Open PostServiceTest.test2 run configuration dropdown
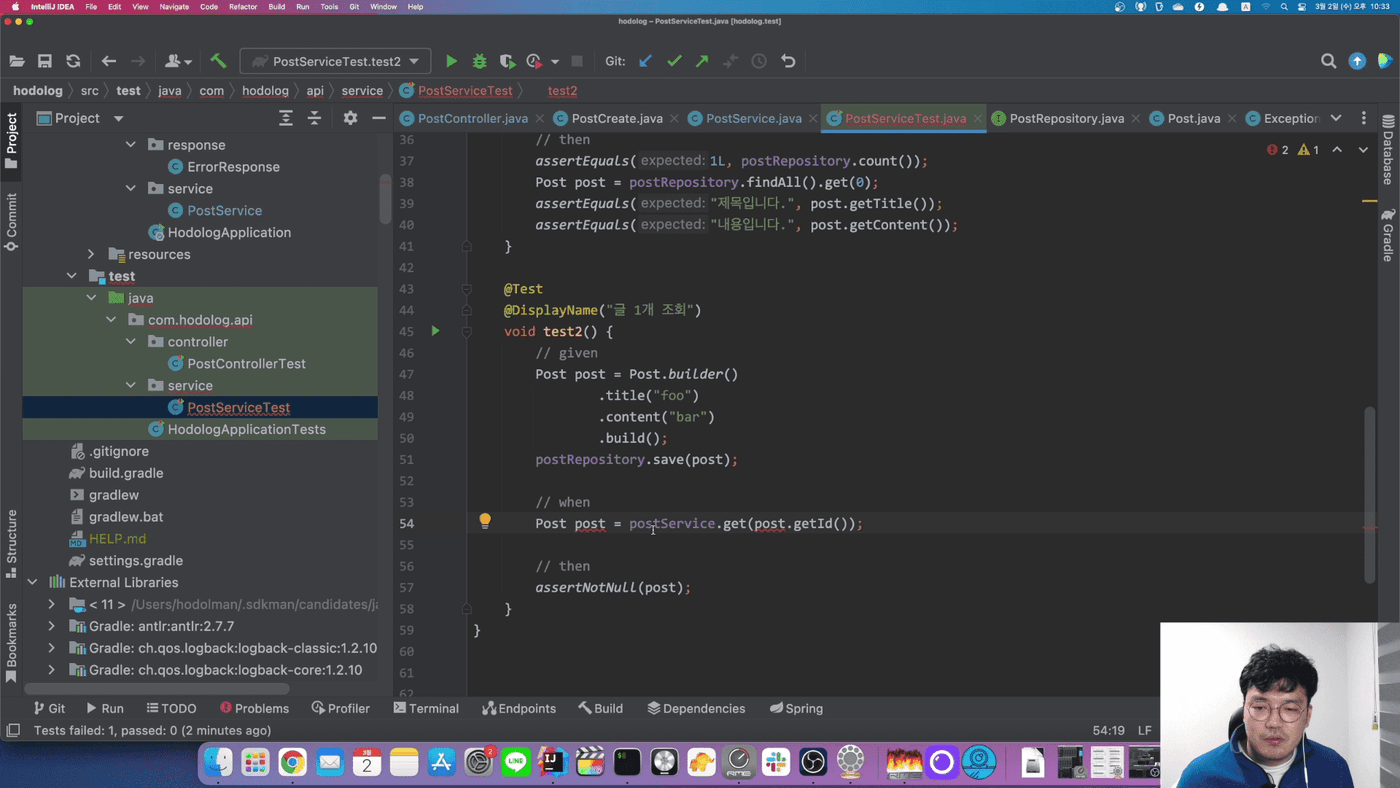1400x788 pixels. pos(336,61)
